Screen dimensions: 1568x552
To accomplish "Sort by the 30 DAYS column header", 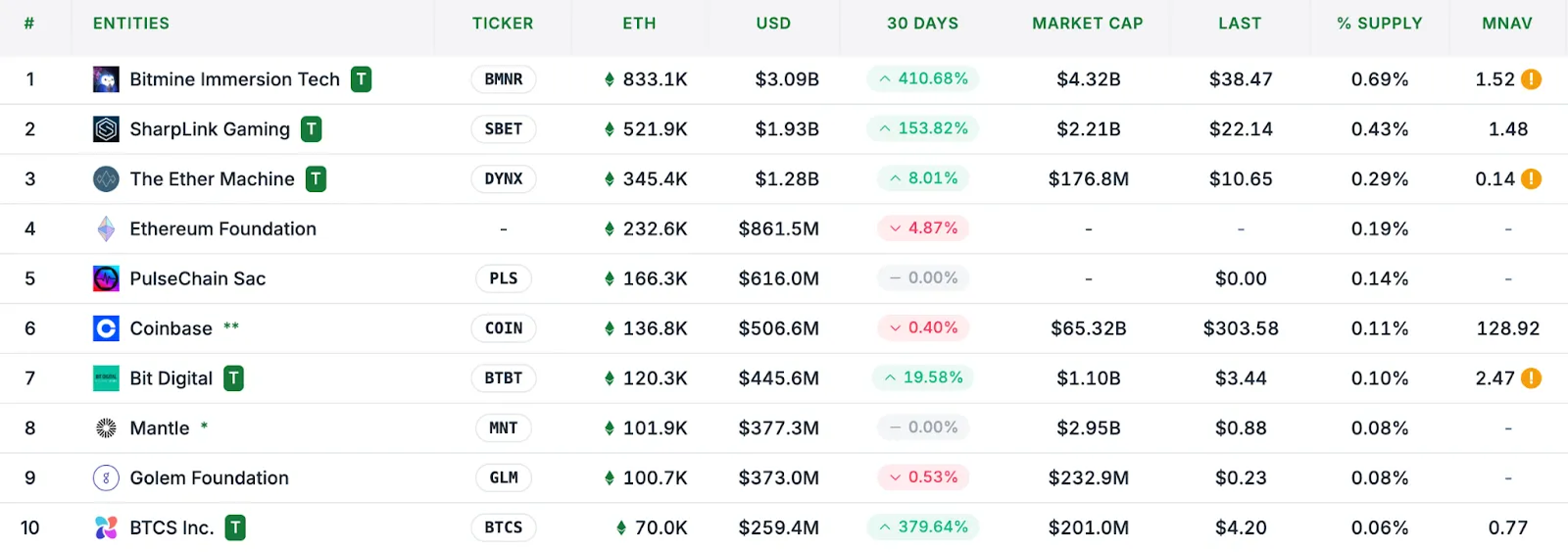I will coord(922,24).
